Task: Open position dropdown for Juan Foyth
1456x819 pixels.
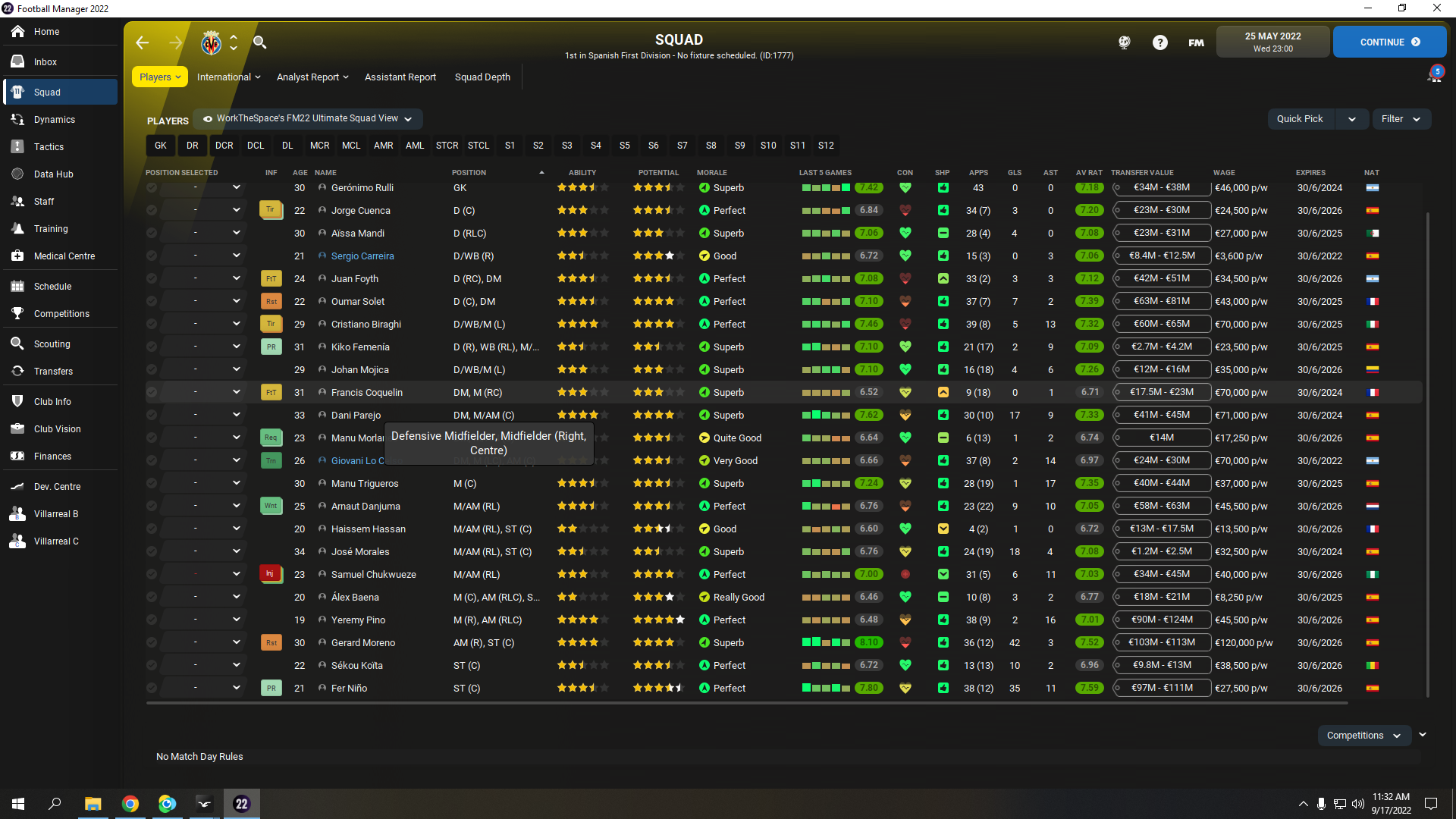Action: pyautogui.click(x=236, y=279)
